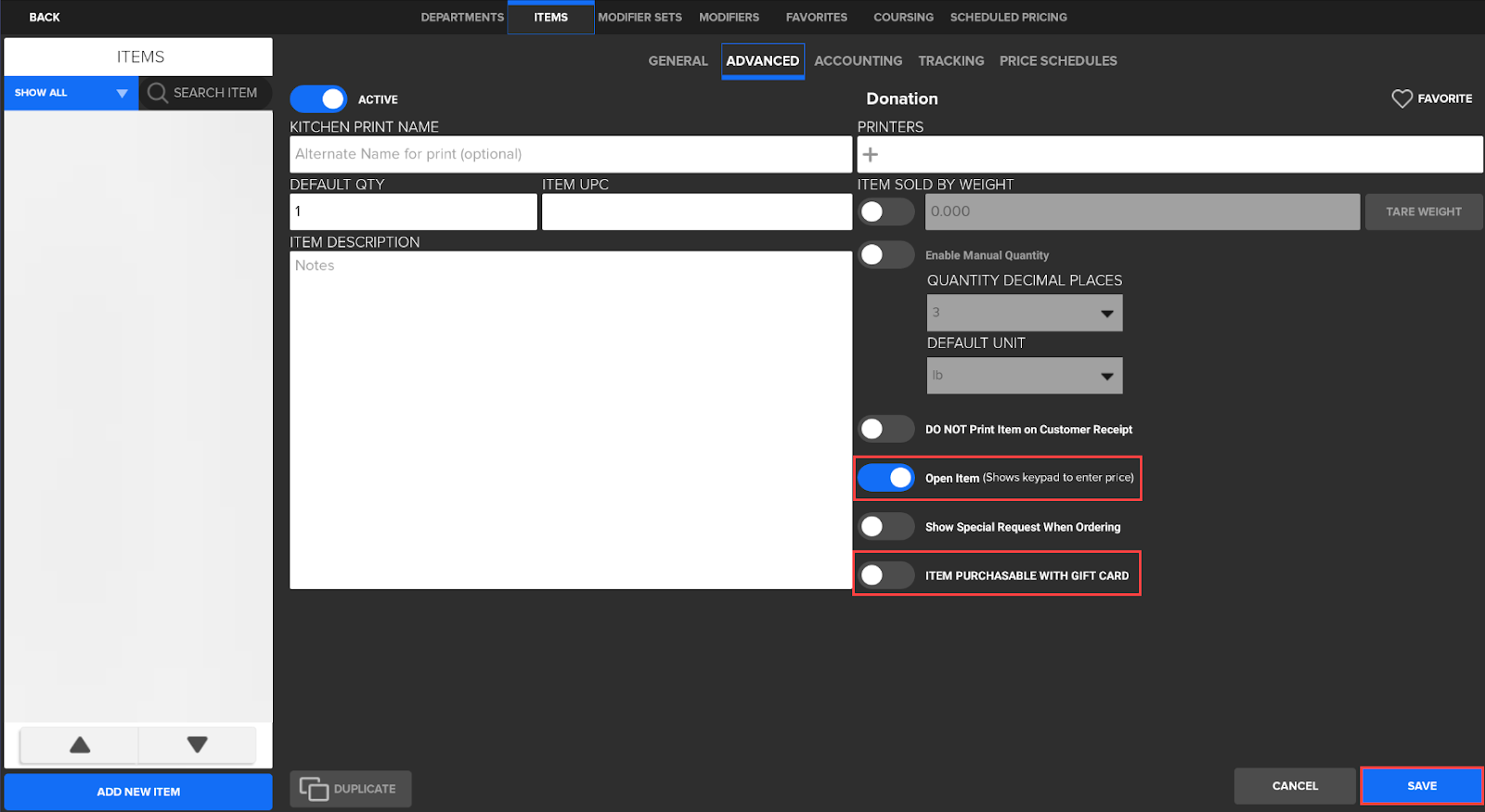The image size is (1485, 812).
Task: Click the search magnifier icon
Action: pos(158,93)
